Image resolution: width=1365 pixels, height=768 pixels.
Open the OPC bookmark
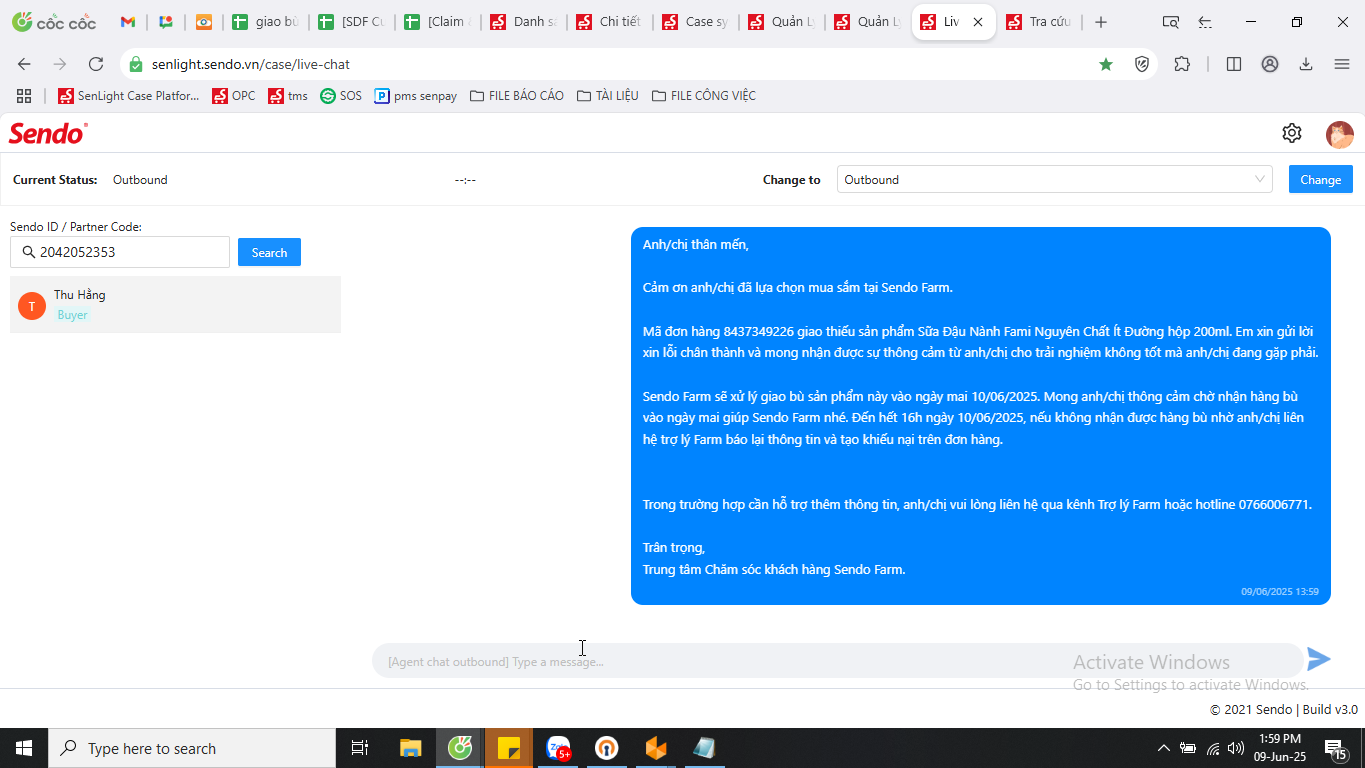pos(233,96)
